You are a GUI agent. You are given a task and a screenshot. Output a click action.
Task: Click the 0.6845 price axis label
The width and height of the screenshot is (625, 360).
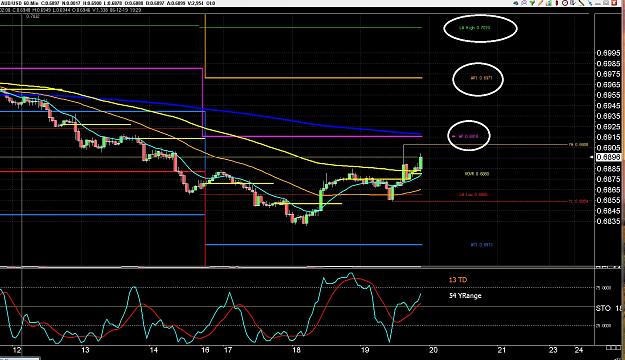(608, 211)
